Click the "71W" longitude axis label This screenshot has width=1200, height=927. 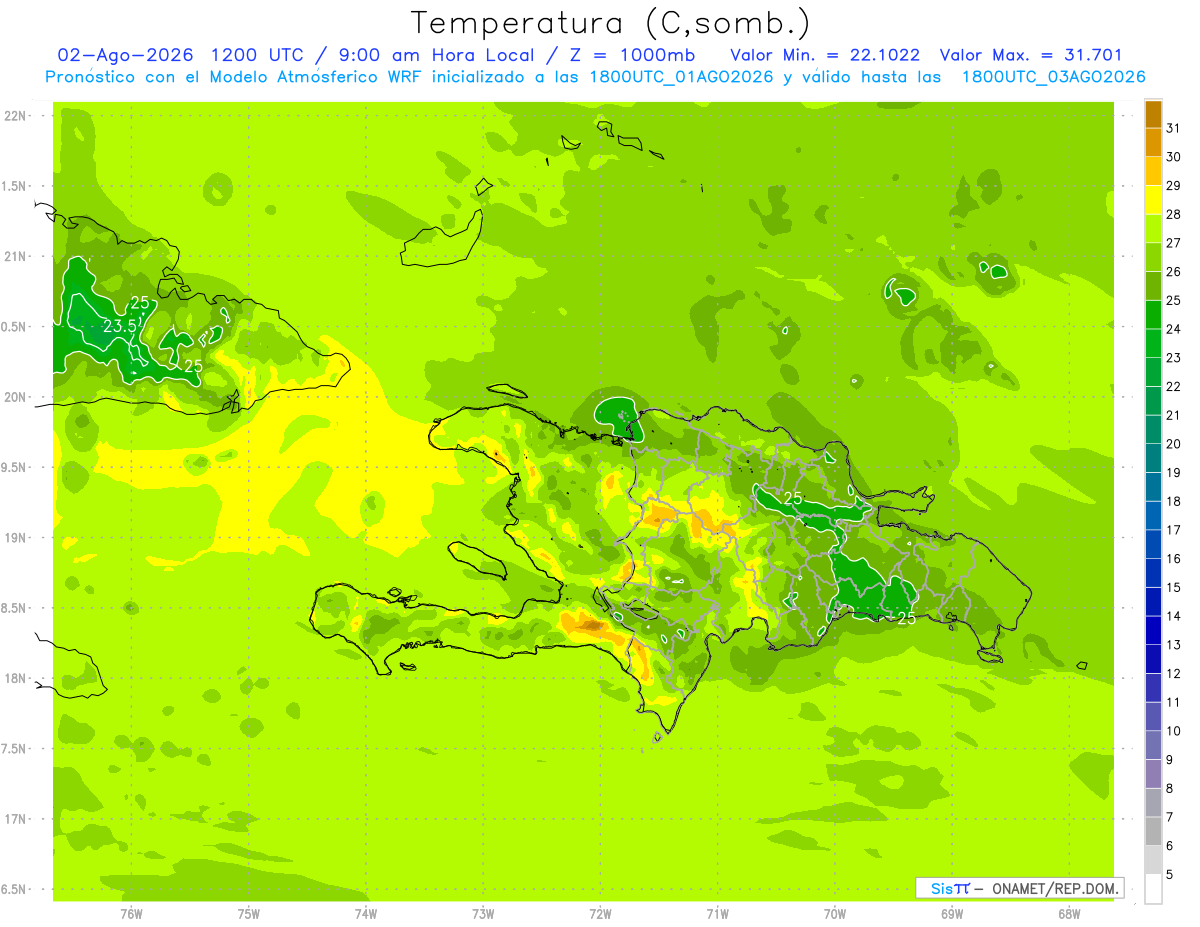pos(717,913)
